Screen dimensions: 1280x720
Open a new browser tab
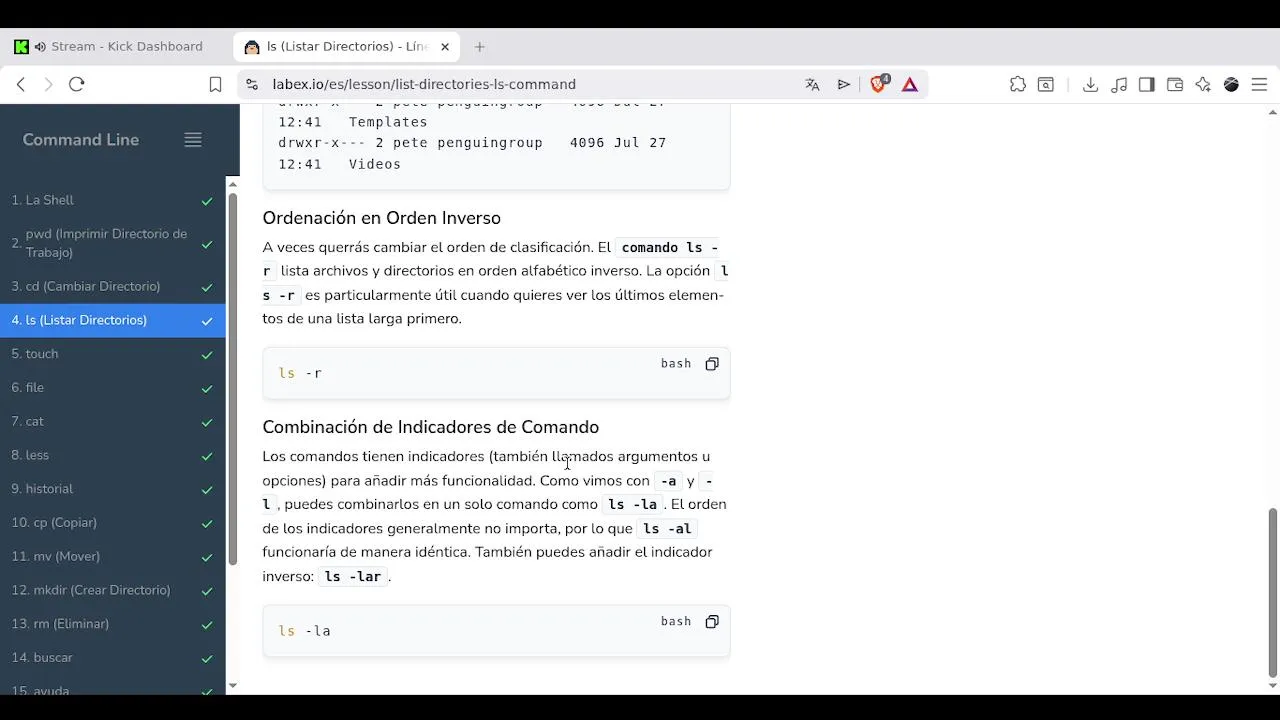(480, 47)
